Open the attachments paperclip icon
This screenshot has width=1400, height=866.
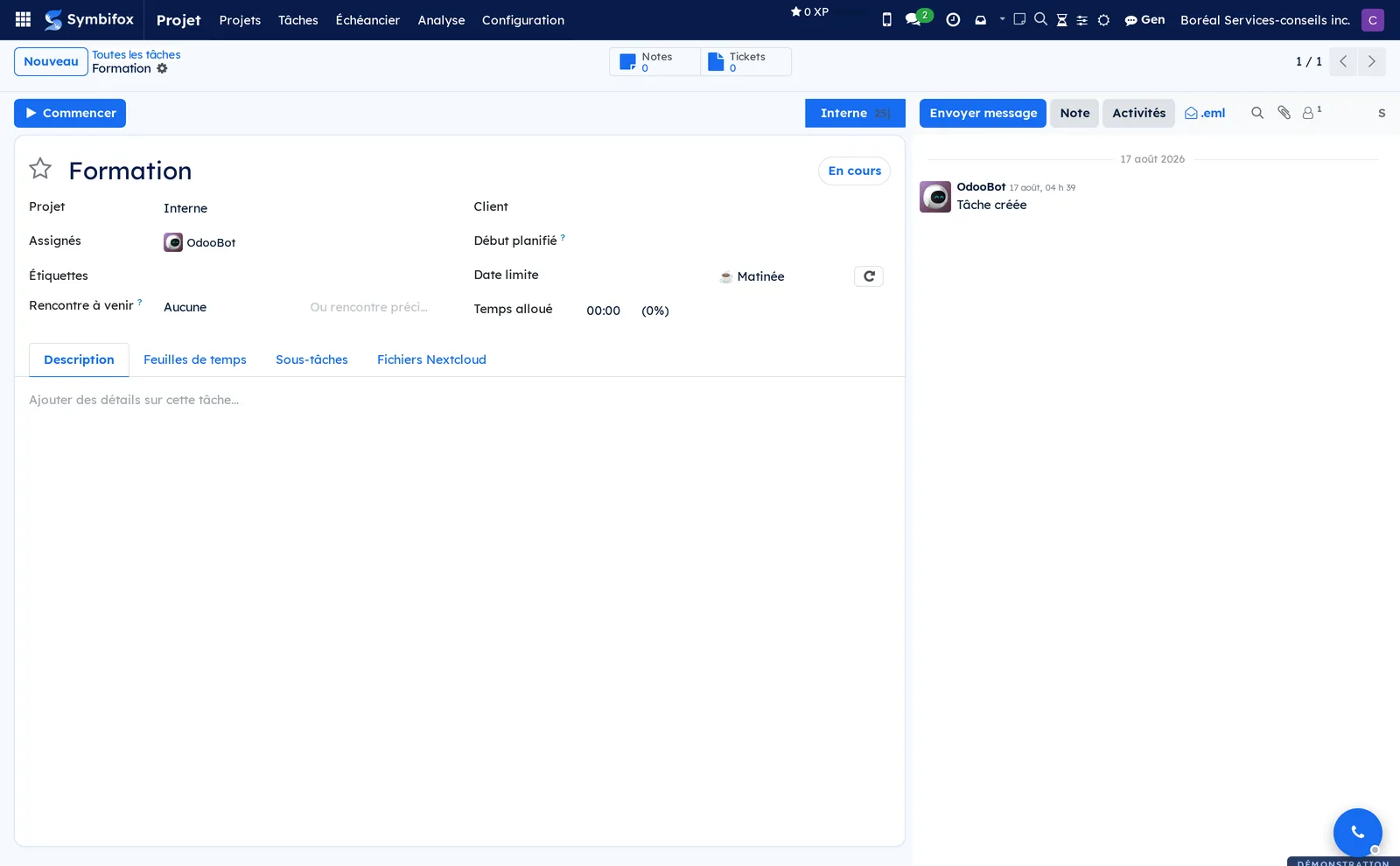pos(1284,113)
